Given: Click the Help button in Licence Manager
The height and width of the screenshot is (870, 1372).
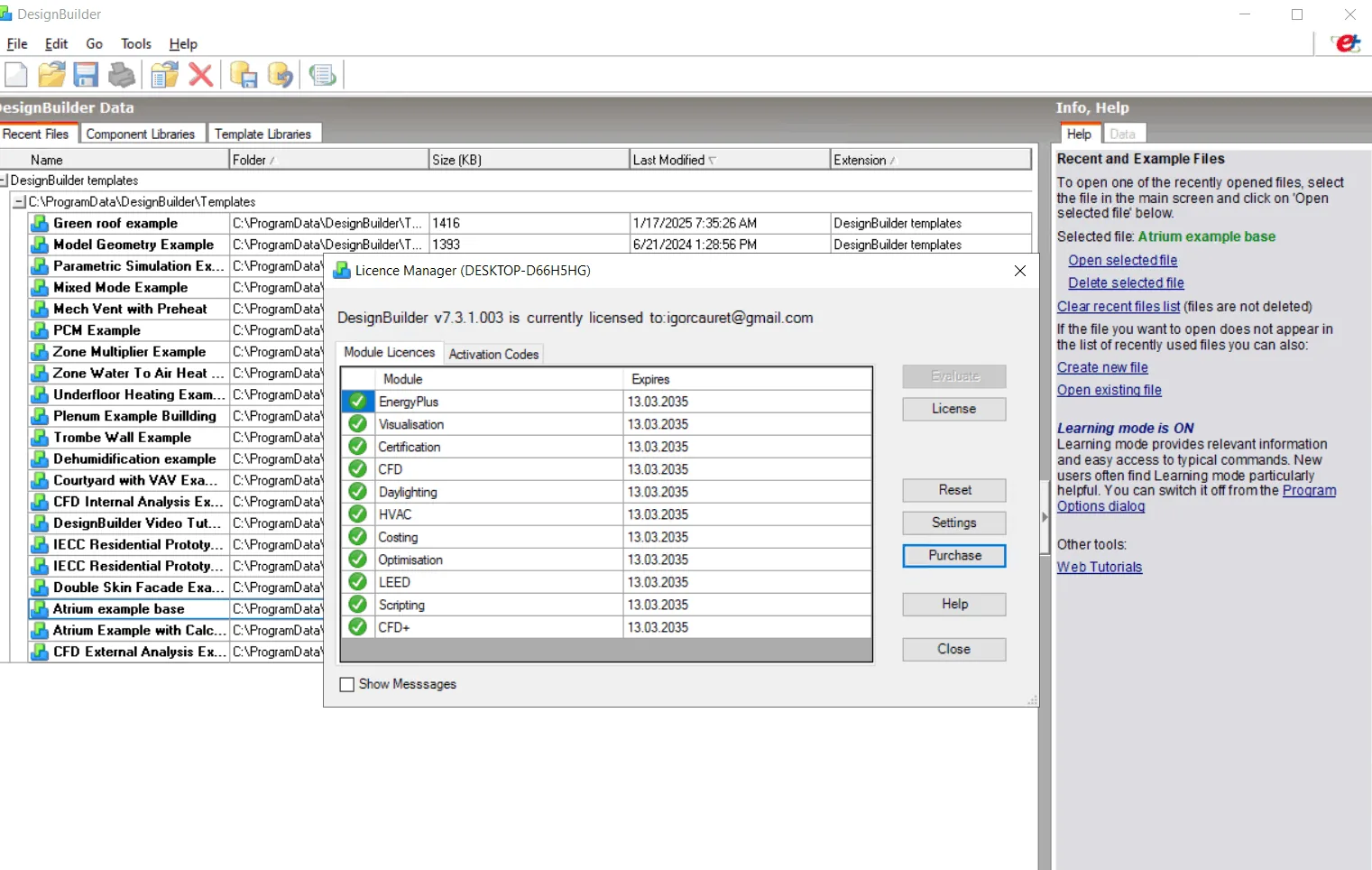Looking at the screenshot, I should point(954,604).
